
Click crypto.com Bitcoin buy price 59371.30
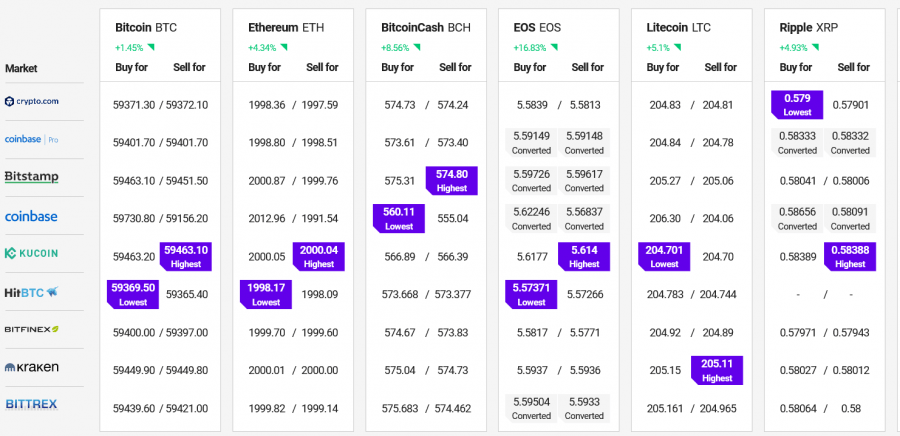[x=134, y=105]
